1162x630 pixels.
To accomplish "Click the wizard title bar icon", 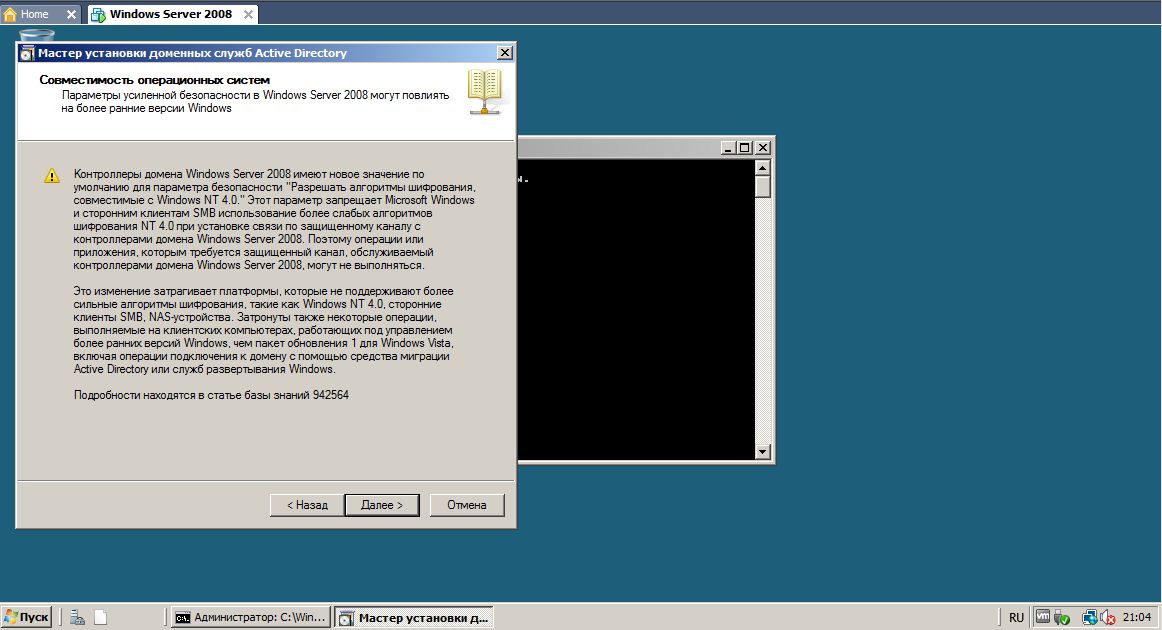I will pos(27,53).
